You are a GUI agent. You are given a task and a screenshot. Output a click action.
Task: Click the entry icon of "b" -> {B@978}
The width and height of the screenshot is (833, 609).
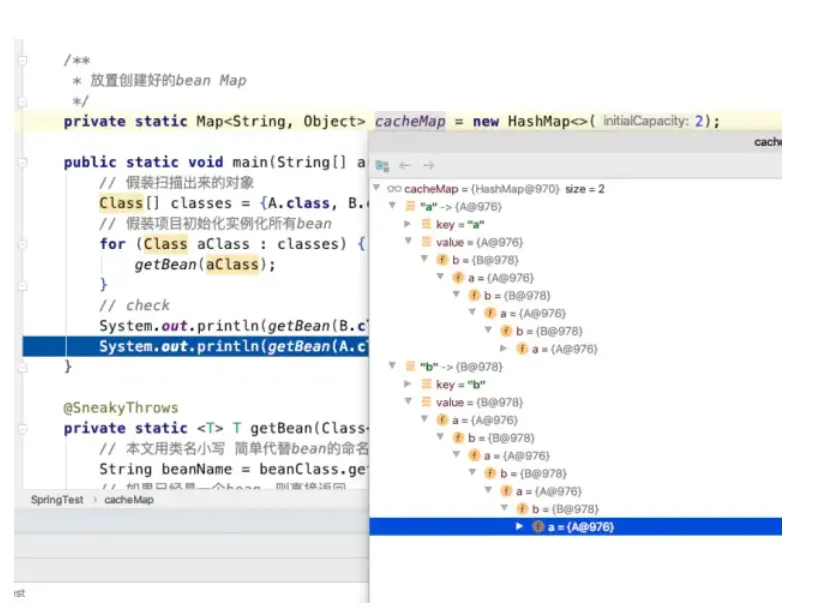411,366
